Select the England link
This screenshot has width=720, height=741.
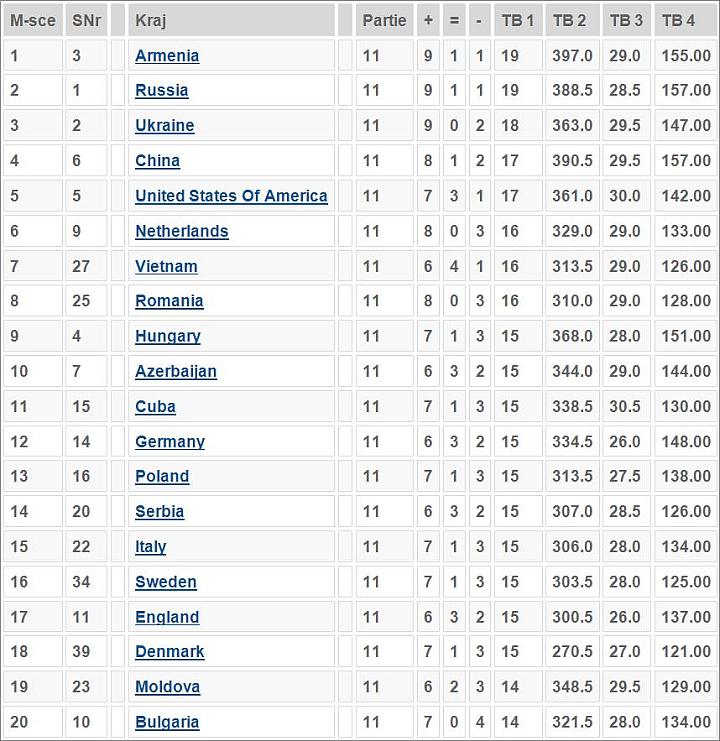[x=167, y=617]
